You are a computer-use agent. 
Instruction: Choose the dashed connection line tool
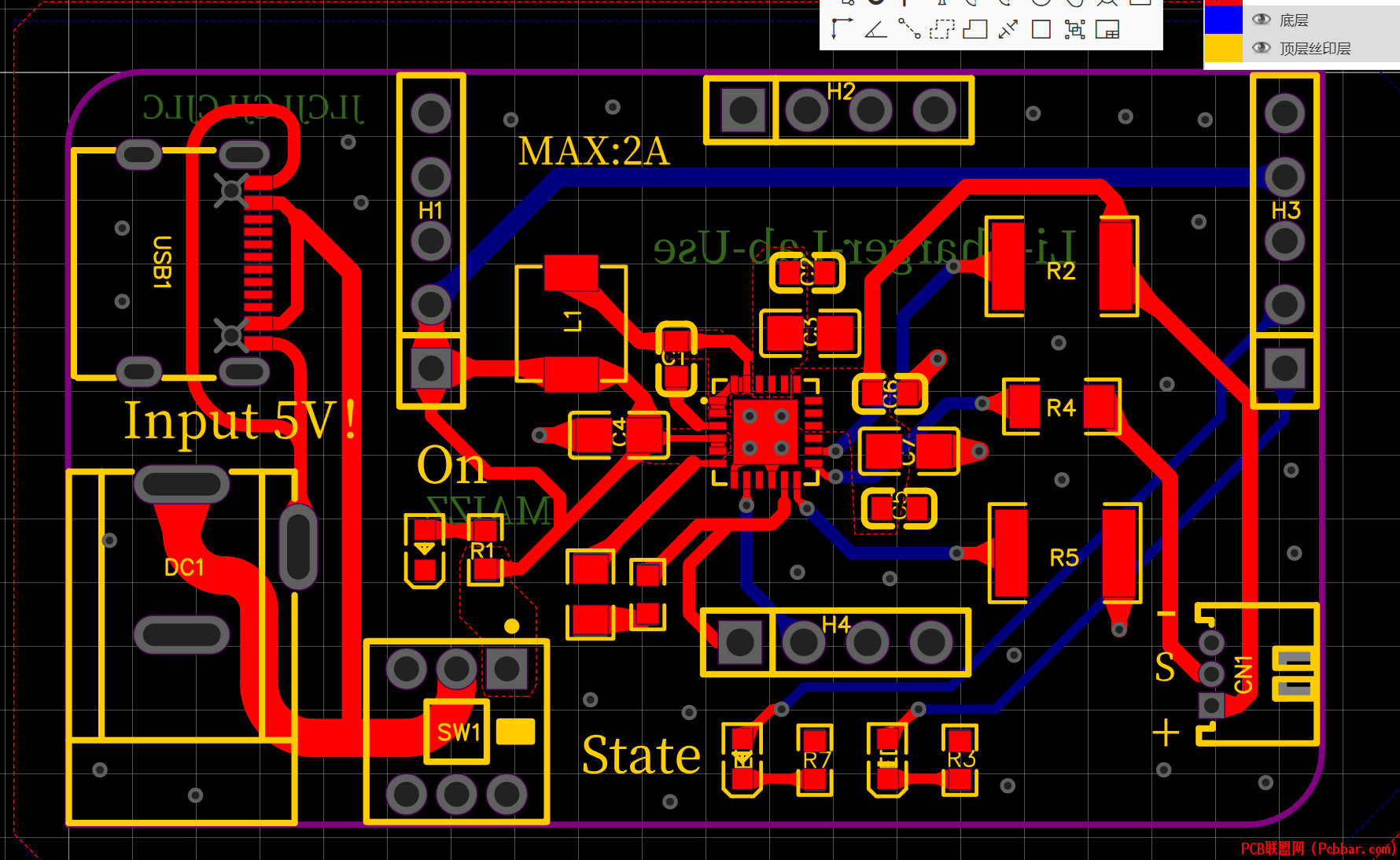click(909, 30)
